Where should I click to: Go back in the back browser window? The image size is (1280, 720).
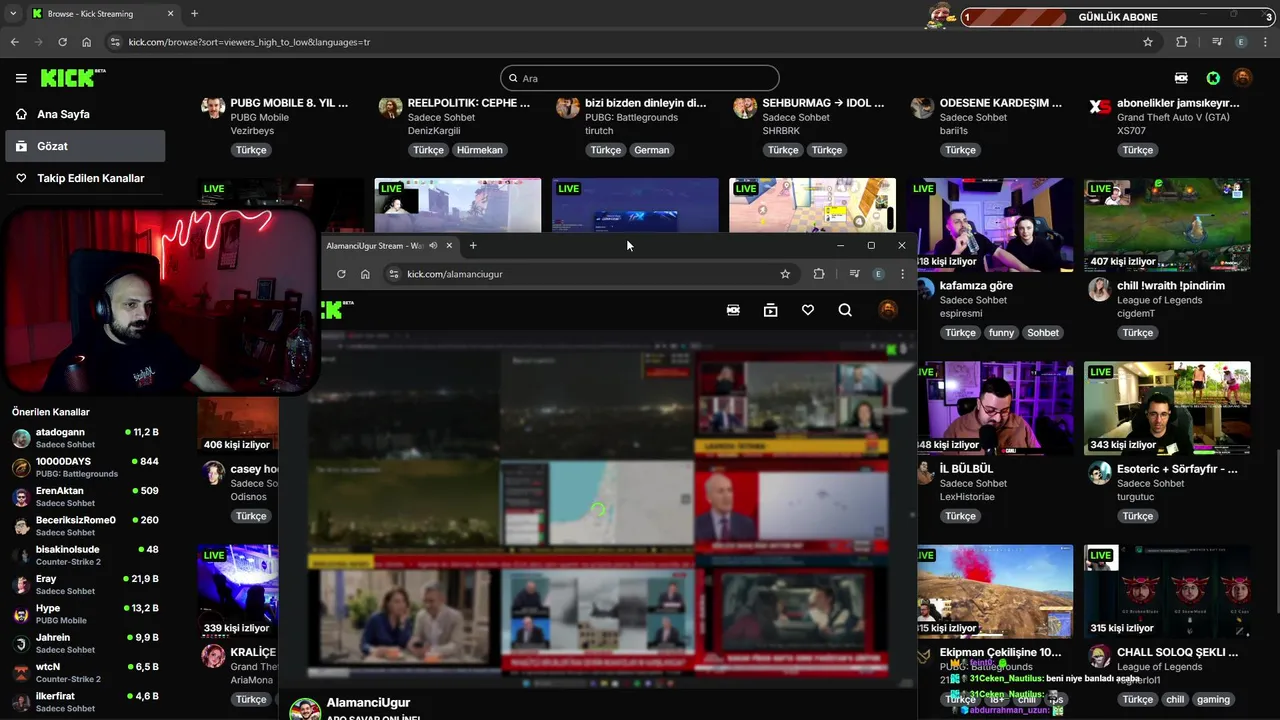tap(14, 42)
